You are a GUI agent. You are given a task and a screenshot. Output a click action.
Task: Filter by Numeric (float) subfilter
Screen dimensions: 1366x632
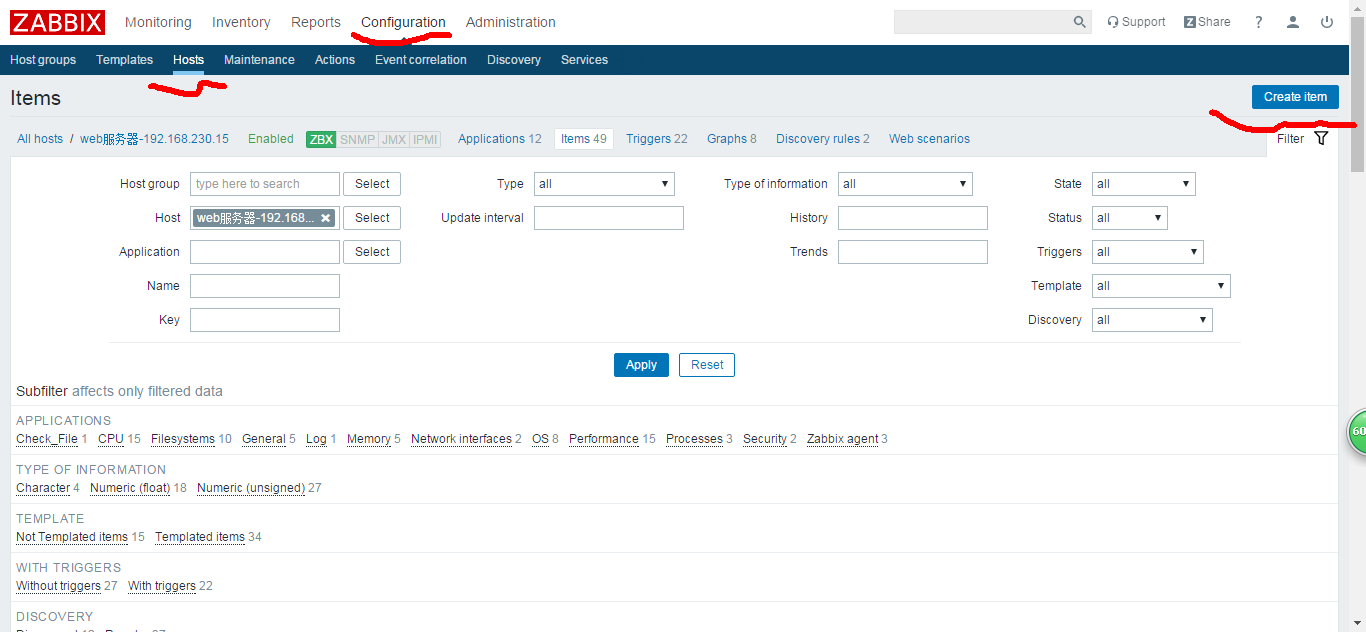coord(130,488)
